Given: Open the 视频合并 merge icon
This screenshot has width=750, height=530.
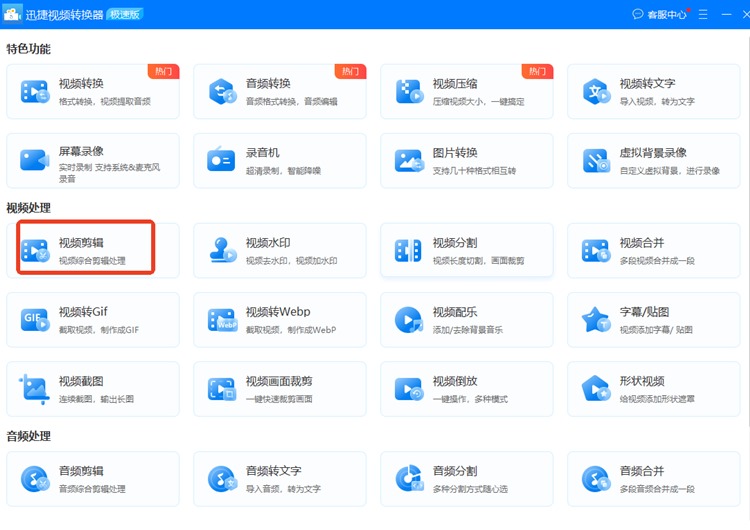Looking at the screenshot, I should pos(596,251).
